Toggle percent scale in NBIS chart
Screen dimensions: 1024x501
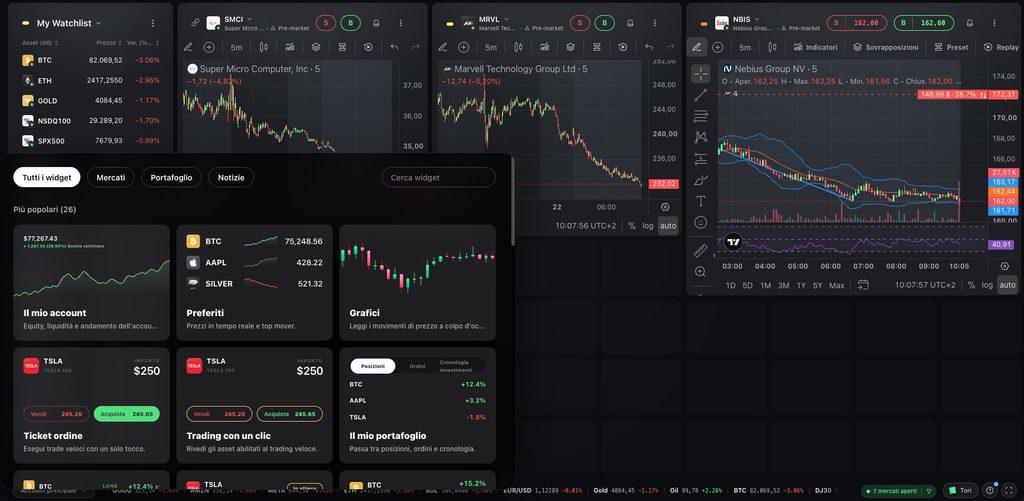coord(971,285)
